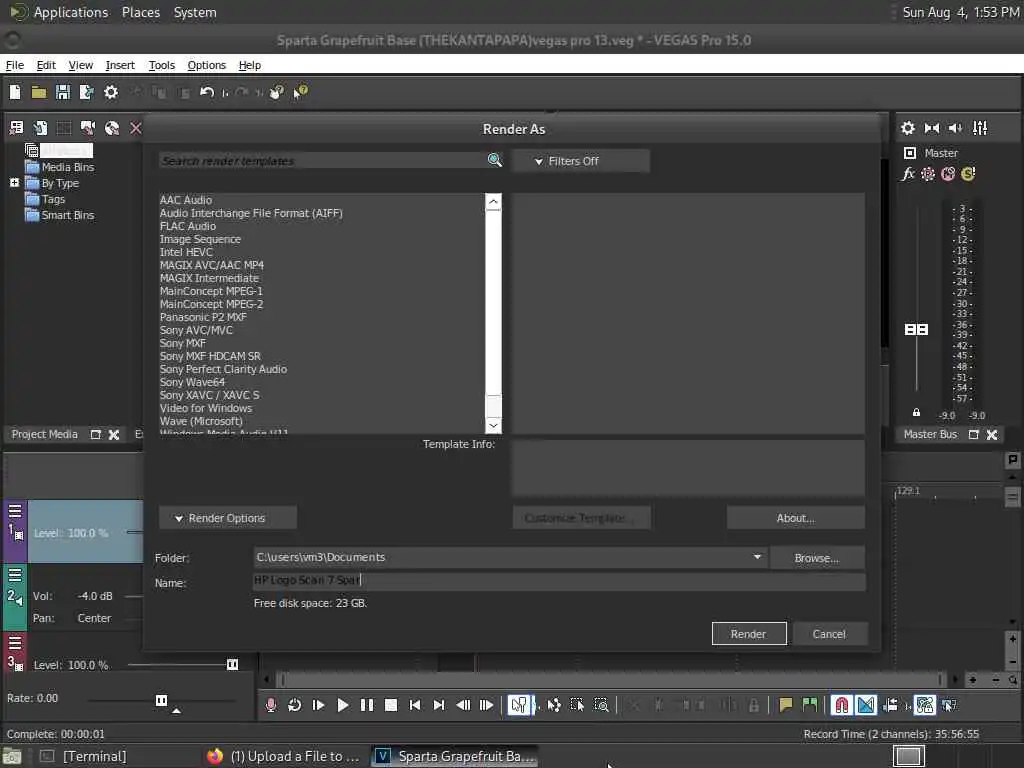
Task: Click the Save floppy disk icon
Action: [63, 92]
